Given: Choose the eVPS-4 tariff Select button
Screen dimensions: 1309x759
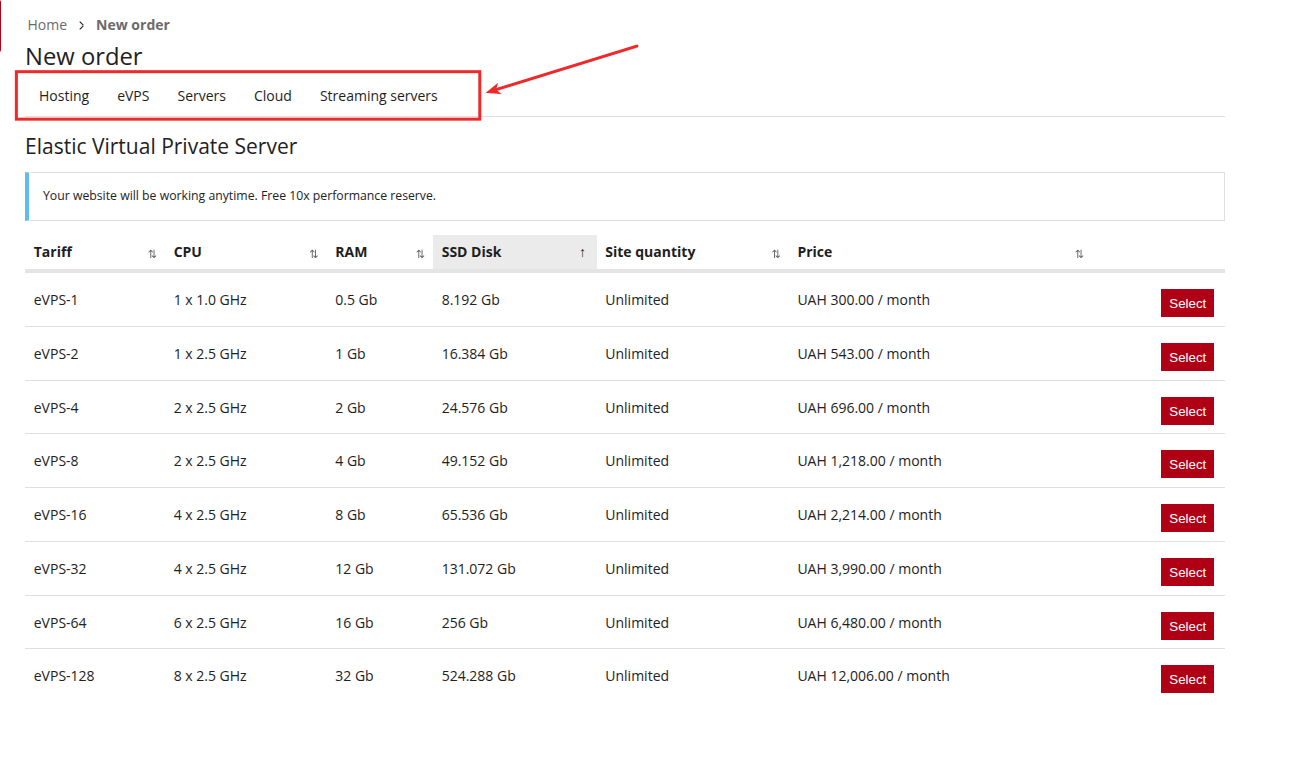Looking at the screenshot, I should [1187, 411].
